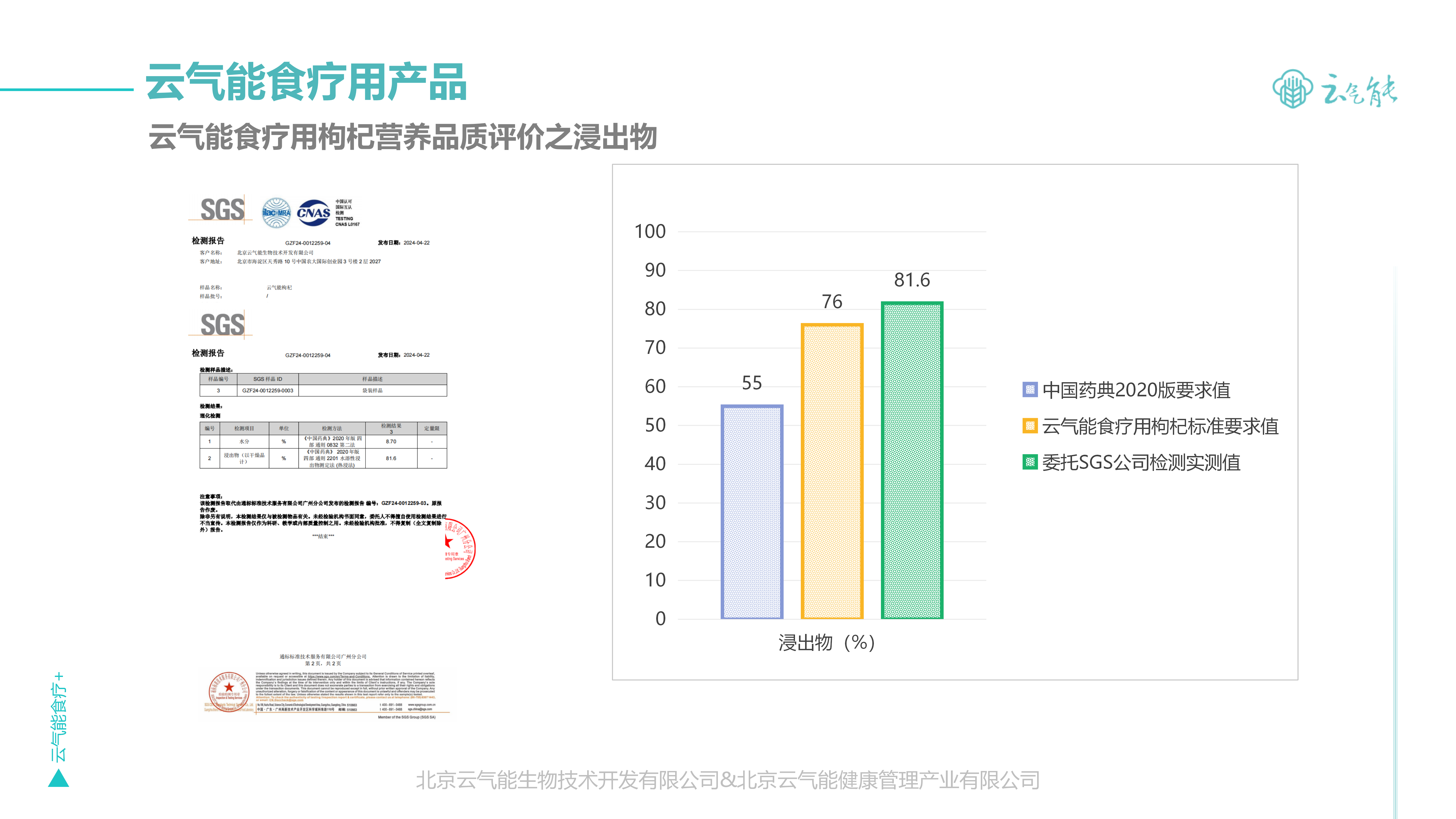Screen dimensions: 1456x819
Task: Click the 注意事项 notes heading
Action: click(211, 496)
